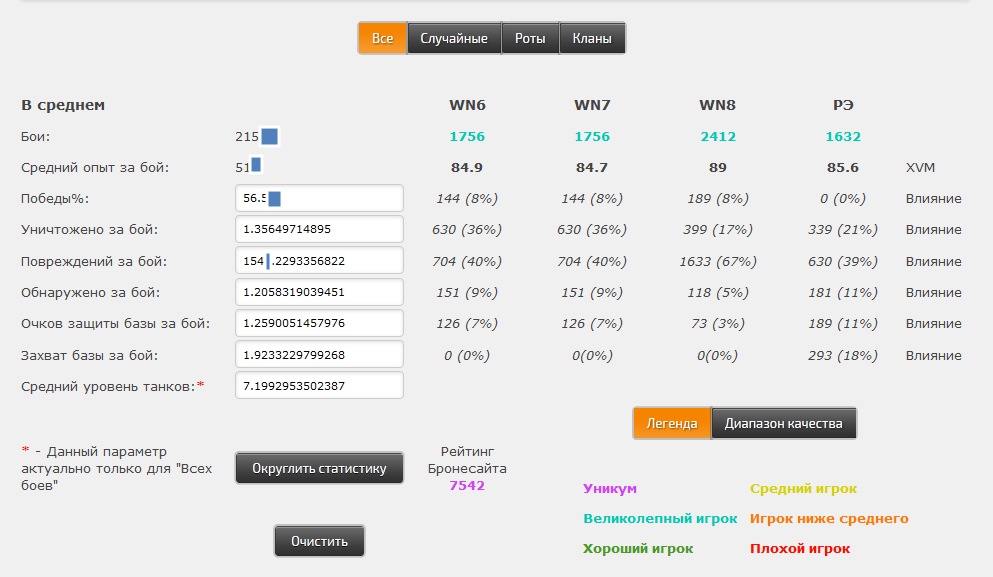
Task: Click the В среднем heading
Action: tap(63, 105)
